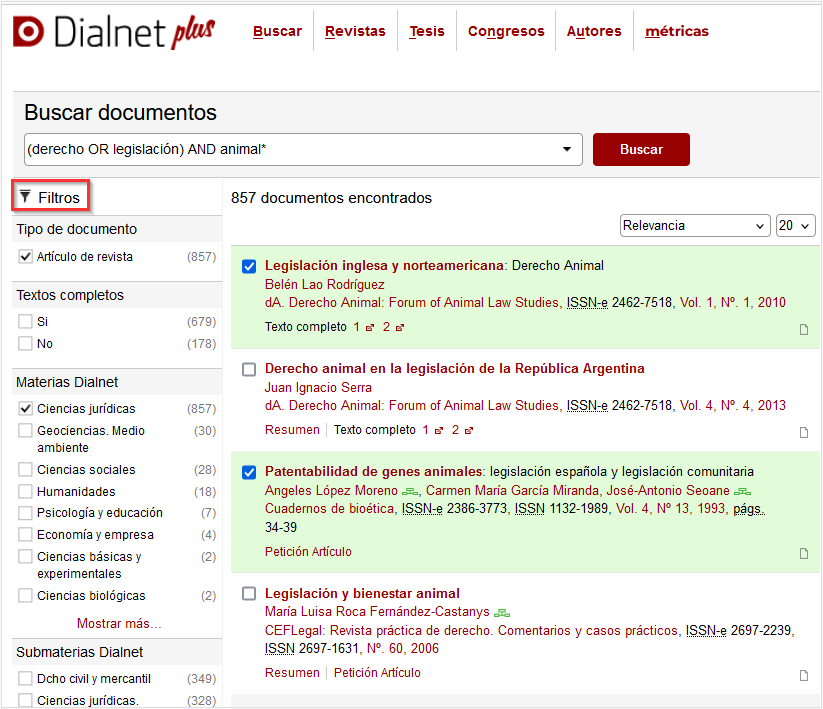The height and width of the screenshot is (709, 823).
Task: Open author Belén Lao Rodríguez
Action: [324, 284]
